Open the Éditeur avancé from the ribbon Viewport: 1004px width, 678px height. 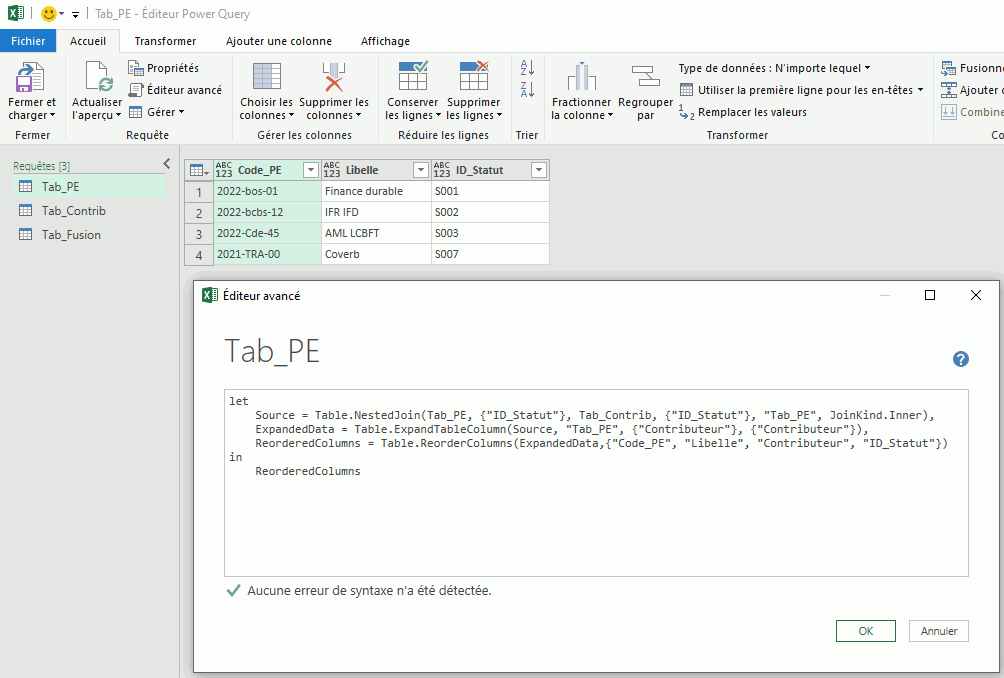point(175,90)
